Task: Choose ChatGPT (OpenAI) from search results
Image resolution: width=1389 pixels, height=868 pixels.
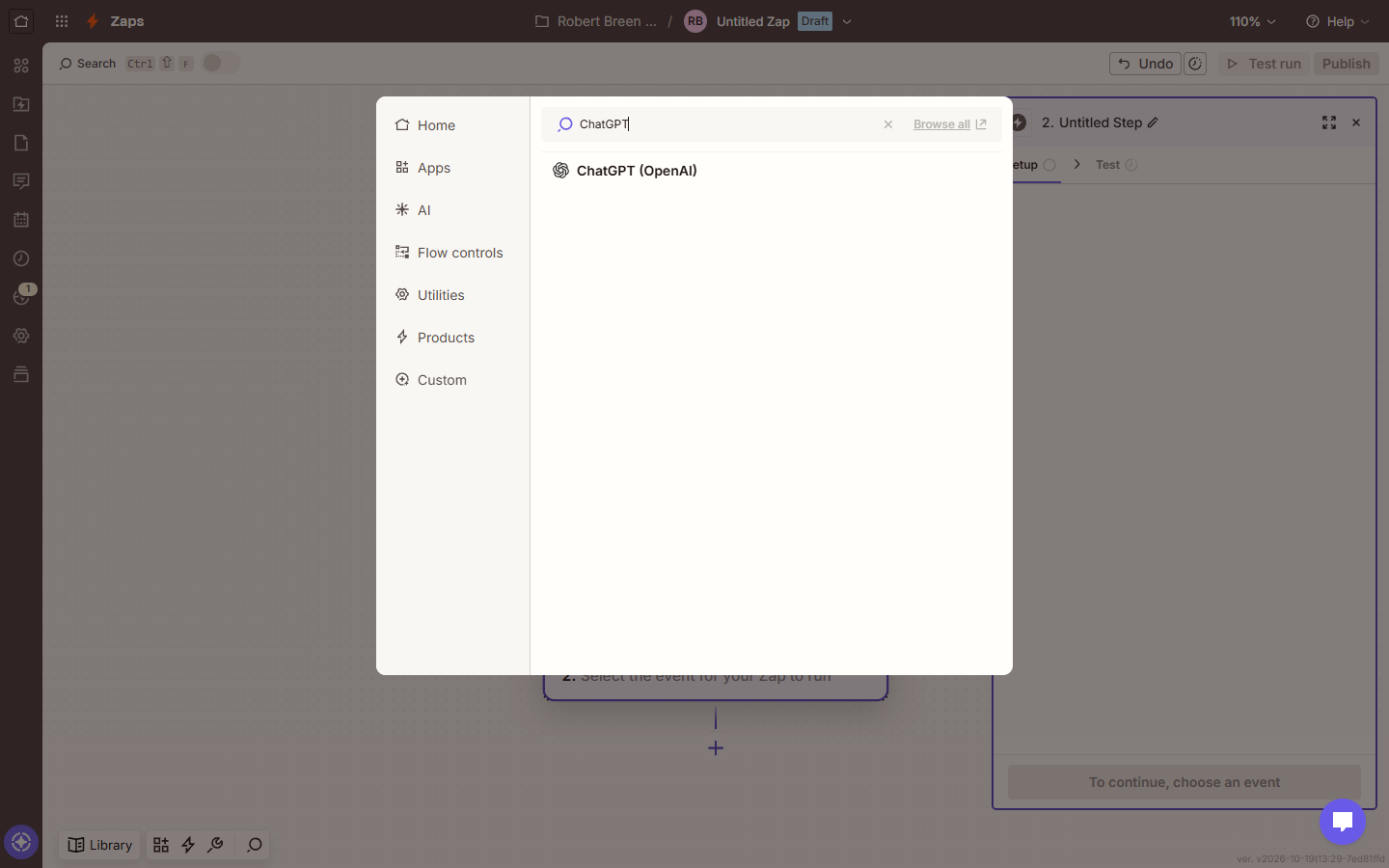Action: 625,171
